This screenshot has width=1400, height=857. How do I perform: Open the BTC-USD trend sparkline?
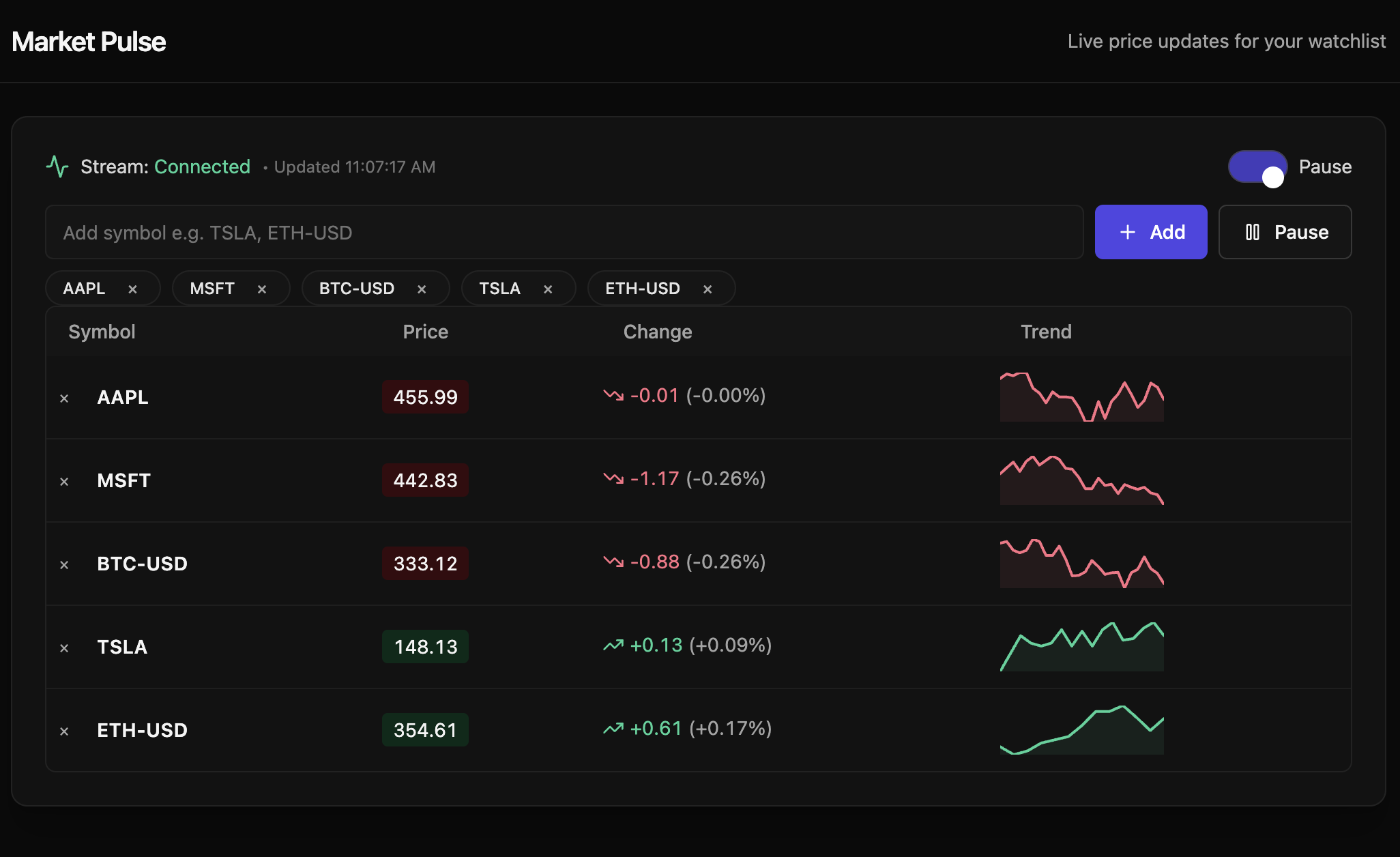(1082, 564)
